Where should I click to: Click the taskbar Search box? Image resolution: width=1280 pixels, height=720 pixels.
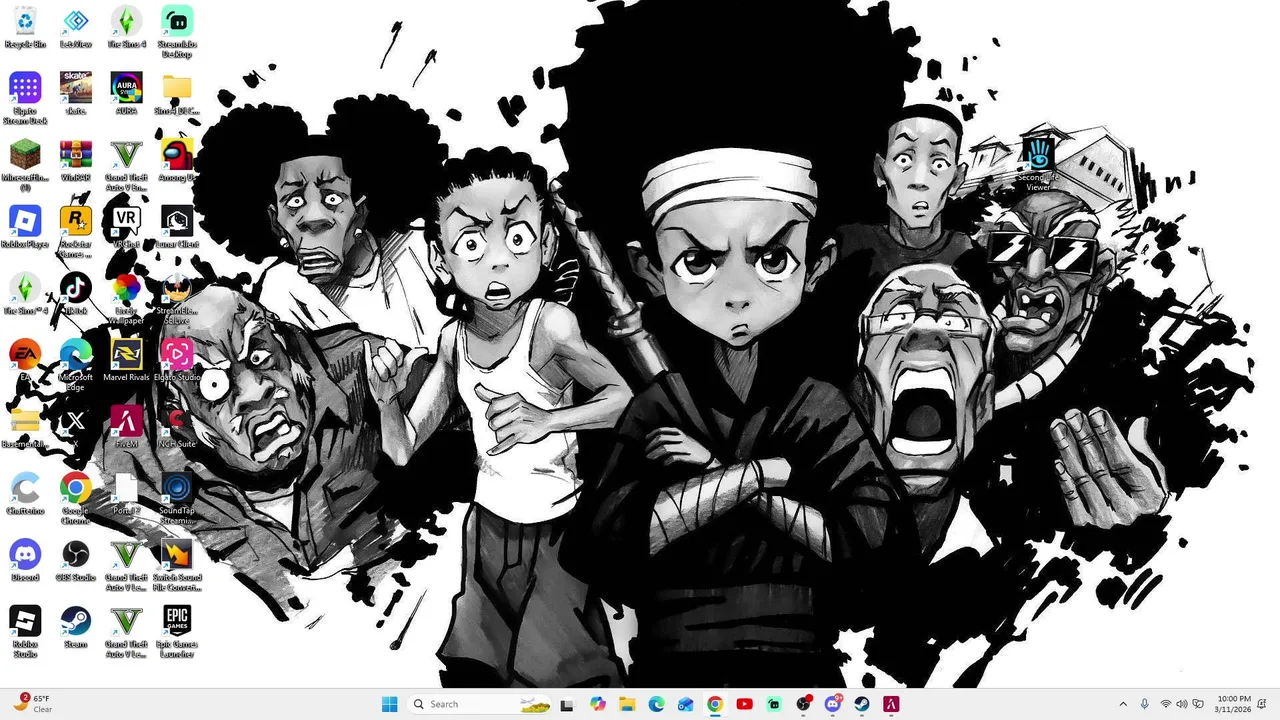click(480, 704)
